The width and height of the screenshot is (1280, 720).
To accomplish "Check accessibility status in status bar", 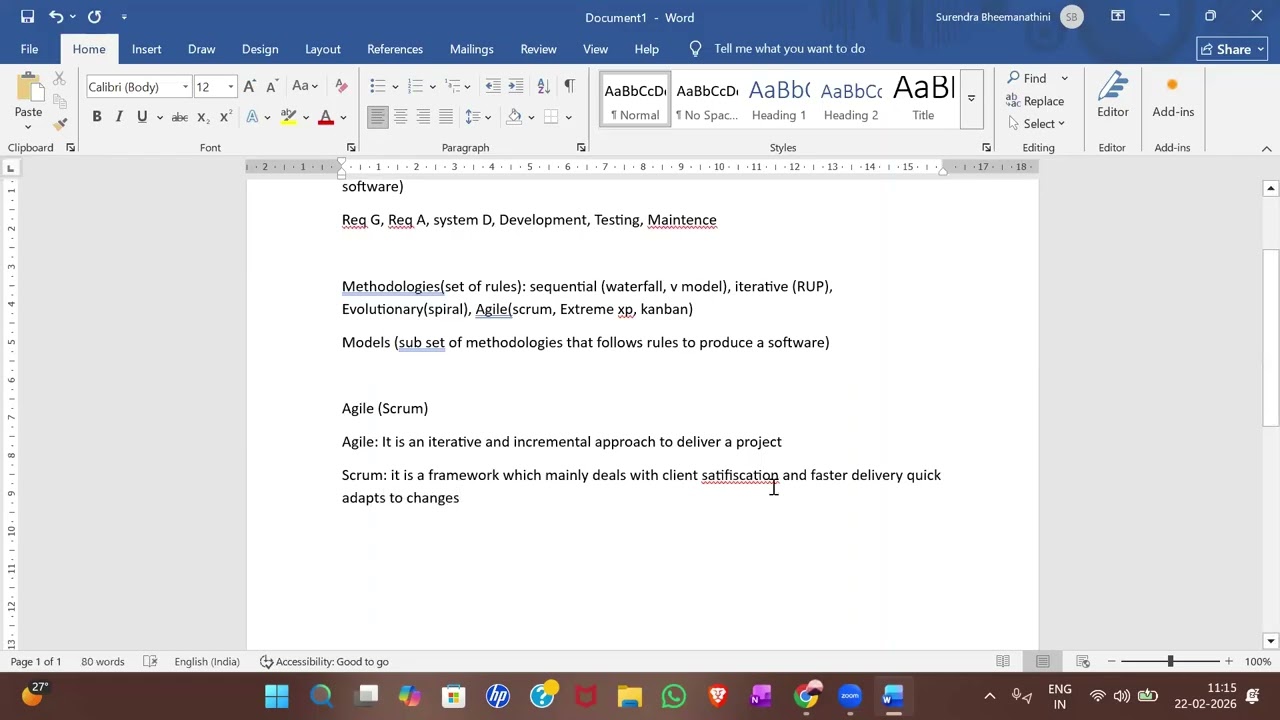I will [x=324, y=662].
